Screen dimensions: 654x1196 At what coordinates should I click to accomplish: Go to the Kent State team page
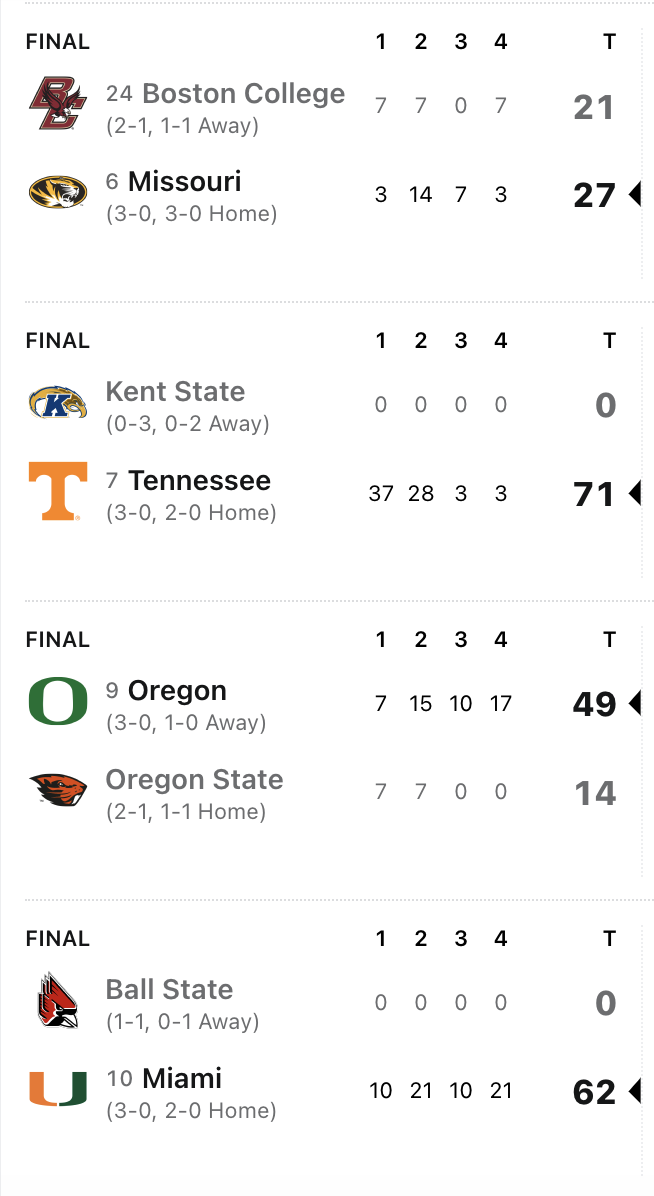point(175,392)
